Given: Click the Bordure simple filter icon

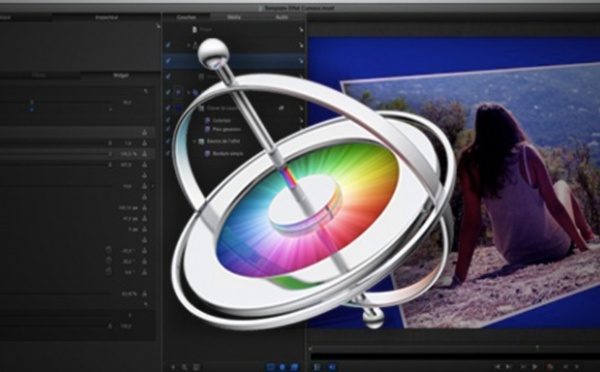Looking at the screenshot, I should [207, 153].
